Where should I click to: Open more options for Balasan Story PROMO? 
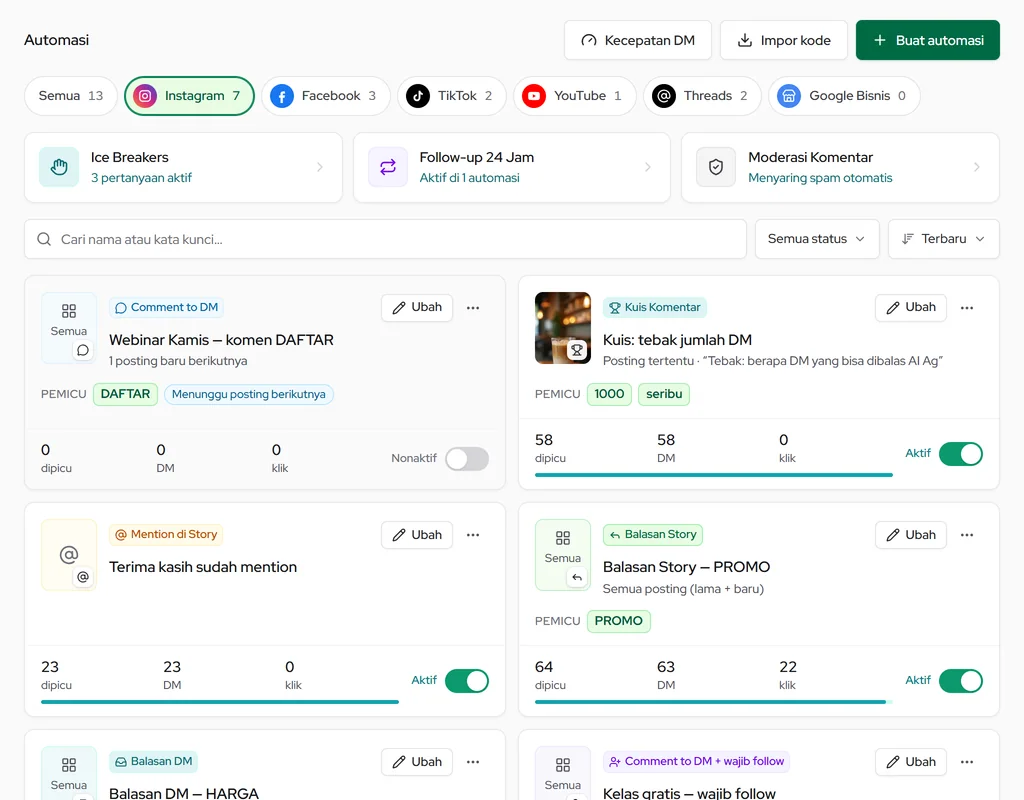(x=967, y=535)
